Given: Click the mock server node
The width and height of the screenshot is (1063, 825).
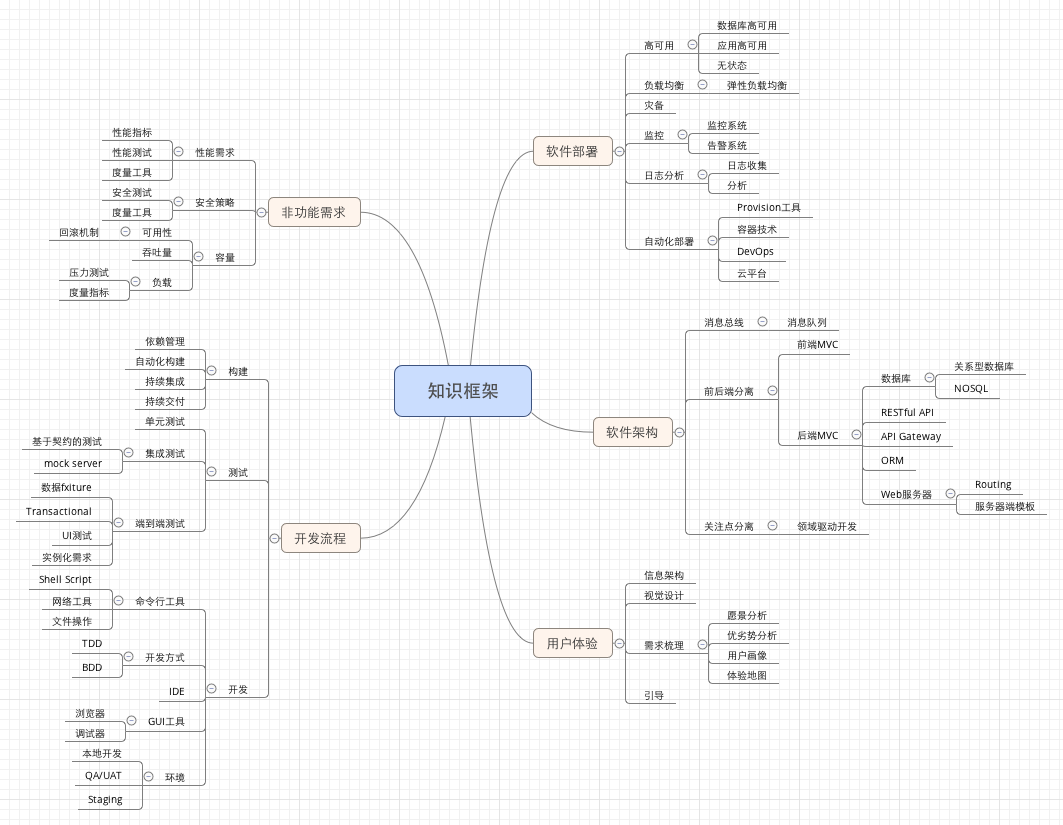Looking at the screenshot, I should pyautogui.click(x=73, y=464).
